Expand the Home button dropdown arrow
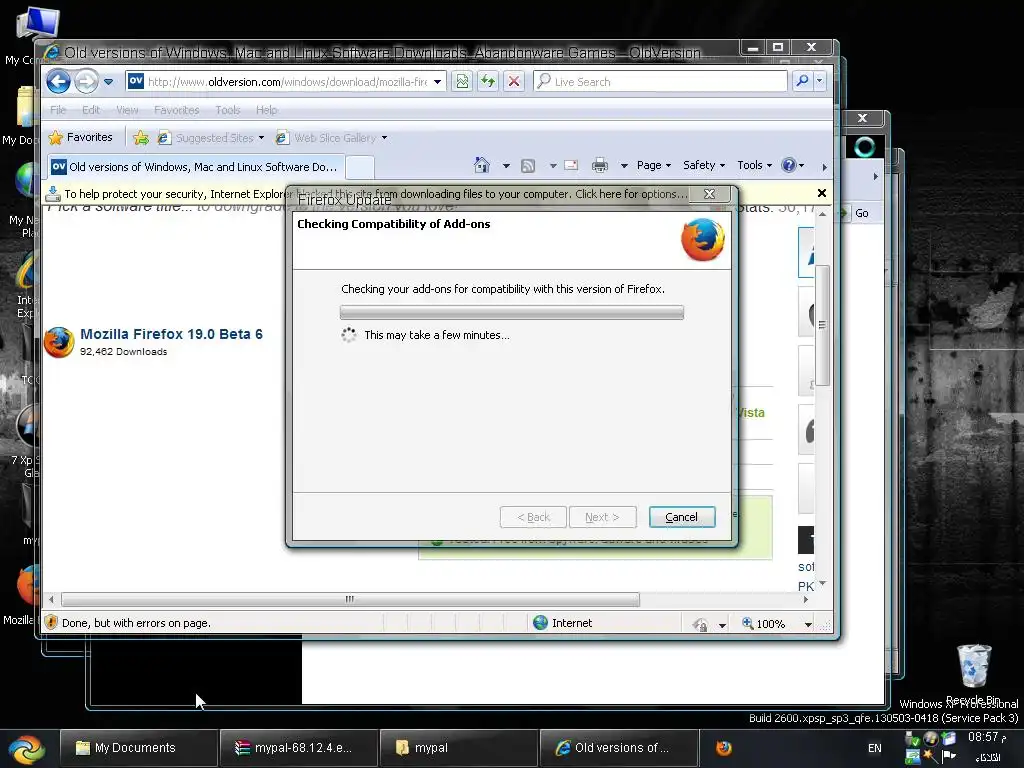This screenshot has height=768, width=1024. [506, 166]
